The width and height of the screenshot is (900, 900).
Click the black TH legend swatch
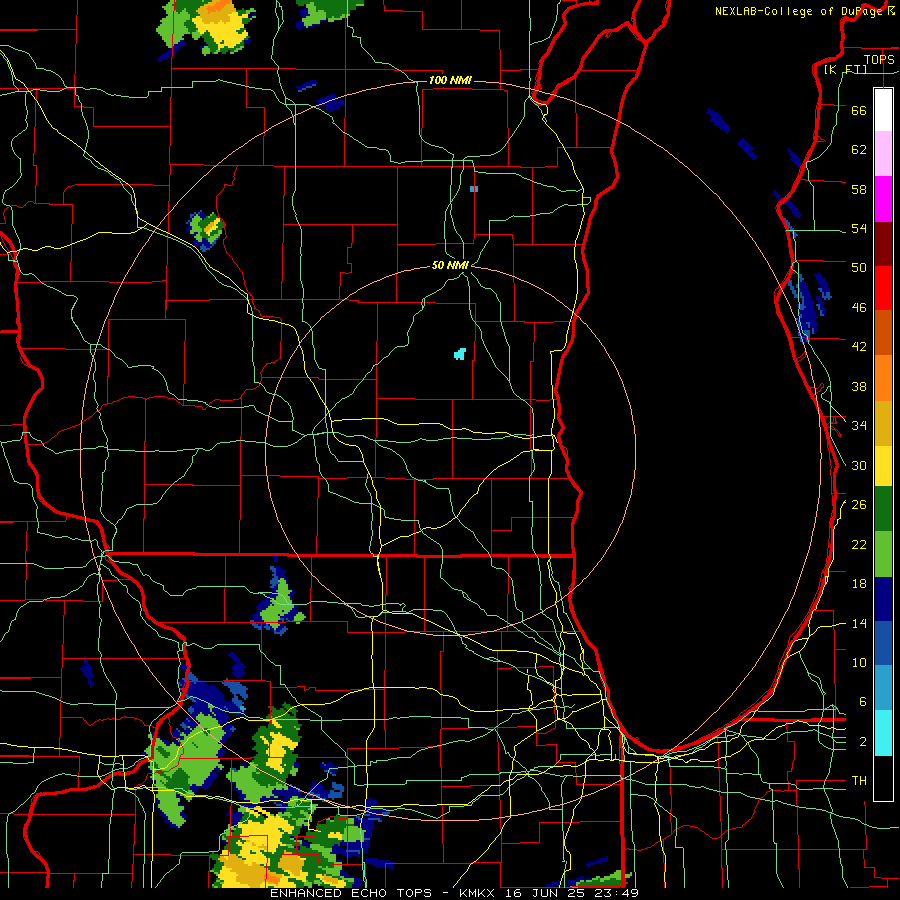click(x=883, y=778)
